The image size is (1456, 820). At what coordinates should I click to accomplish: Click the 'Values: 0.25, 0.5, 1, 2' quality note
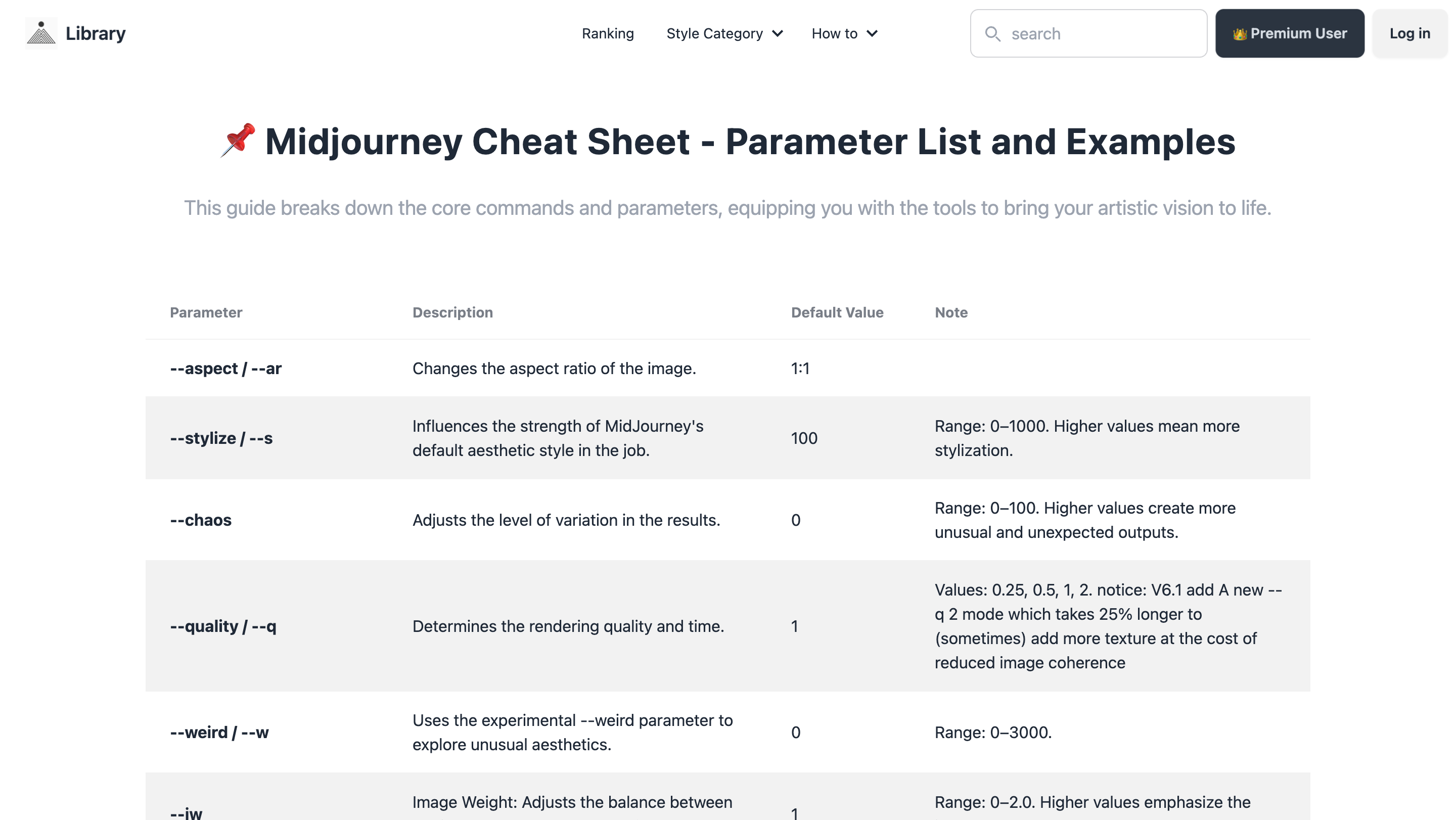[1108, 626]
